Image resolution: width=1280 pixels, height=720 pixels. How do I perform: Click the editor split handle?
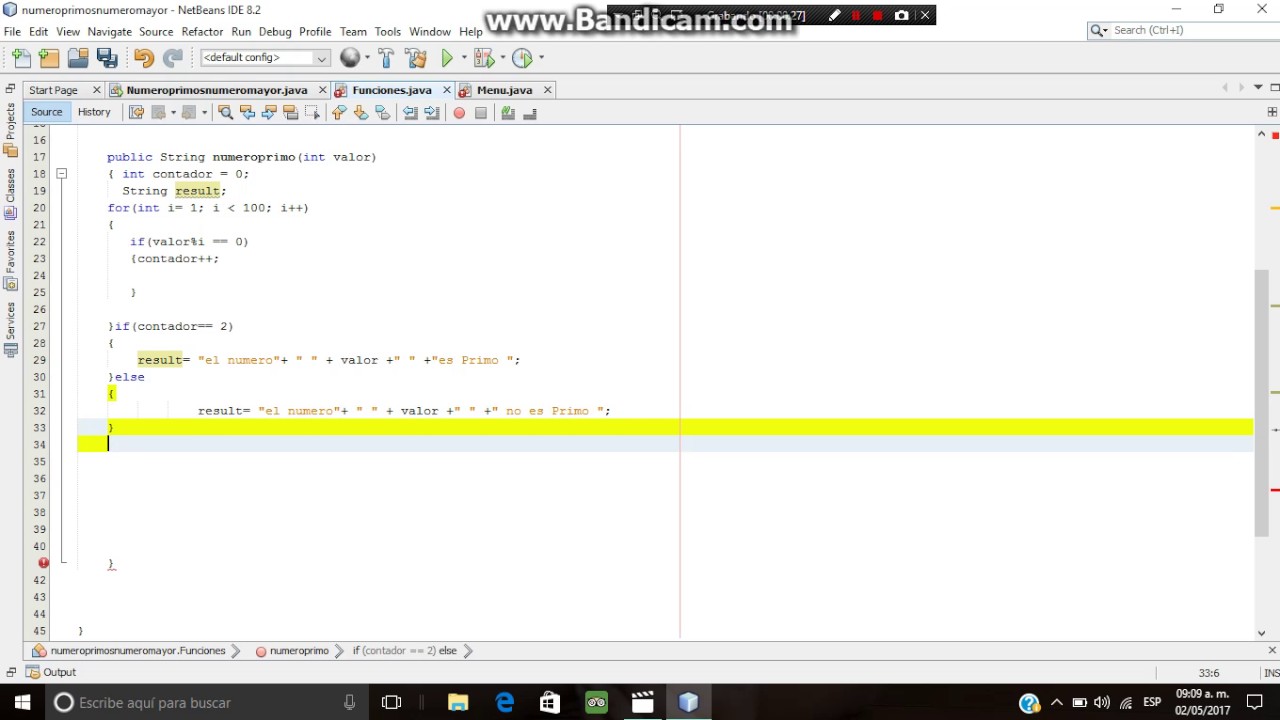[1272, 112]
